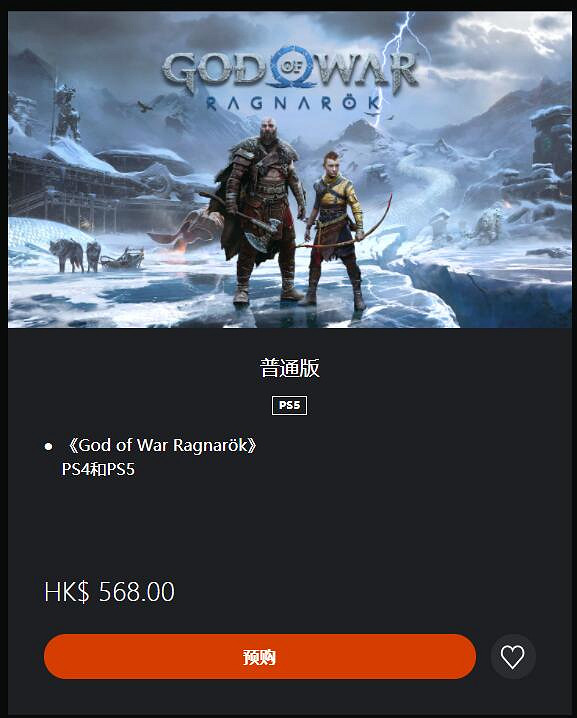
Task: Click the PS4和PS5 platform text
Action: [98, 469]
